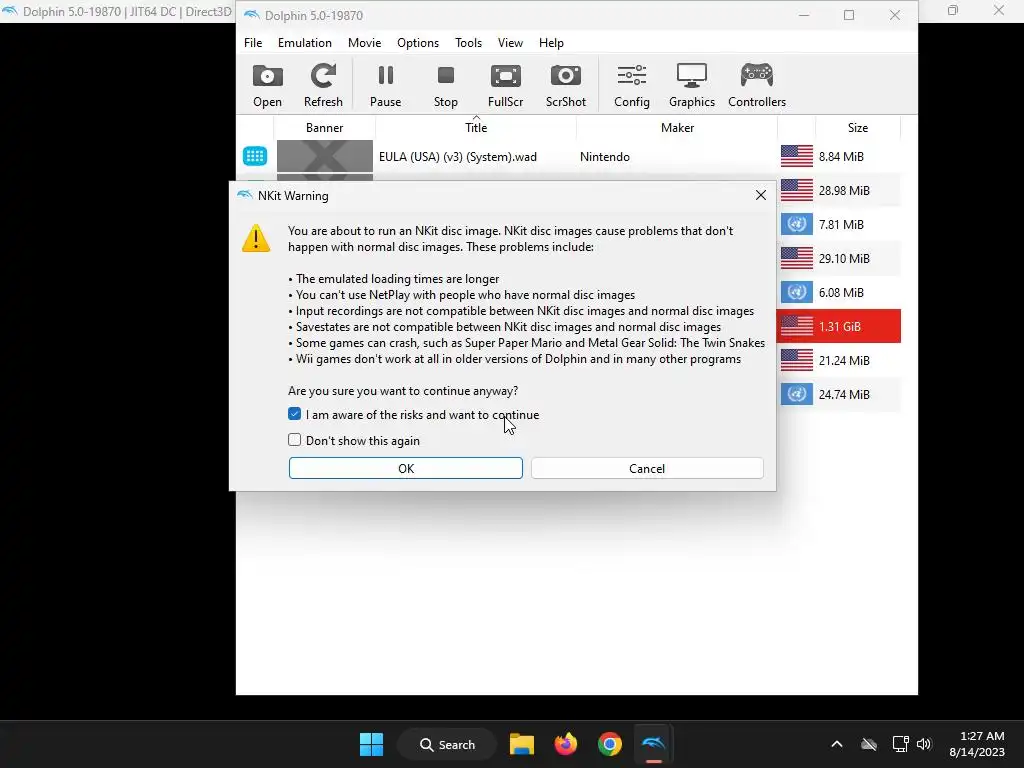Uncheck 'I am aware of the risks' checkbox

click(295, 414)
